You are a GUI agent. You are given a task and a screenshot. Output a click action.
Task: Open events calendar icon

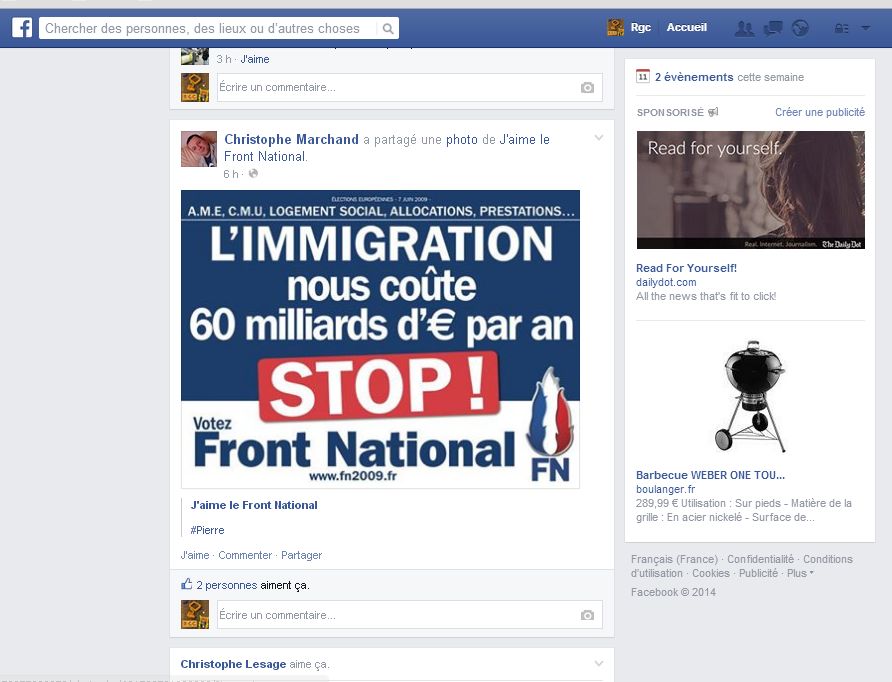click(643, 76)
